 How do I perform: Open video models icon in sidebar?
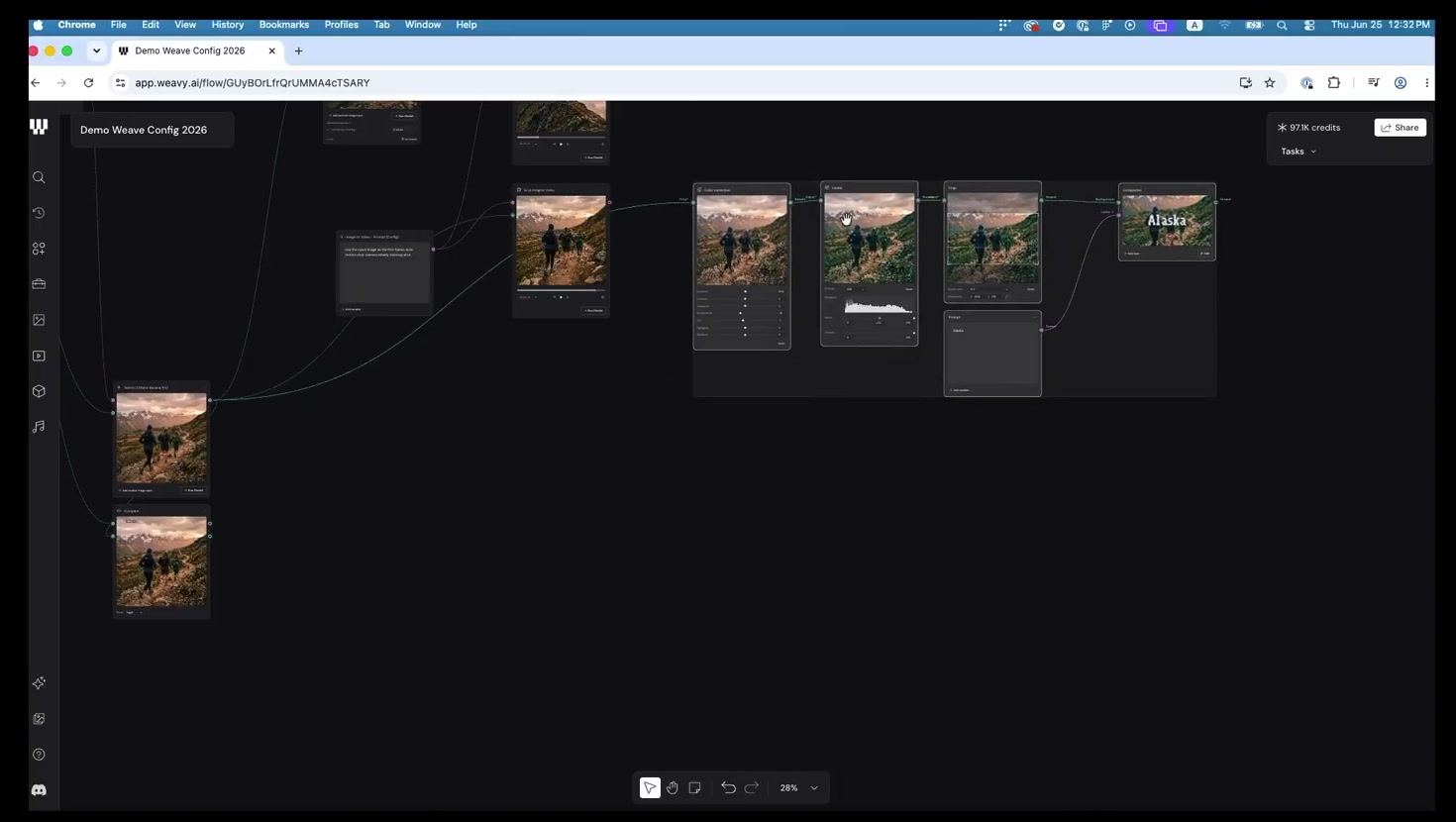39,356
